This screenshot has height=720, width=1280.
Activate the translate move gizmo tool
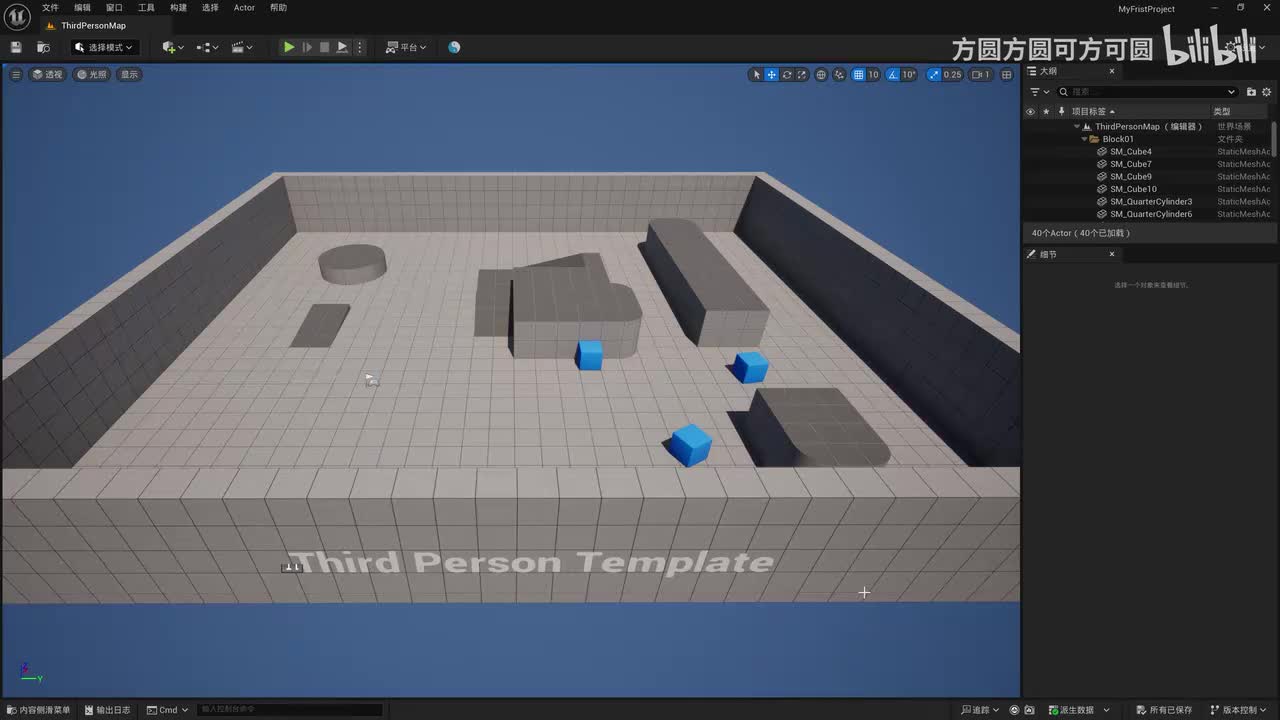(772, 74)
